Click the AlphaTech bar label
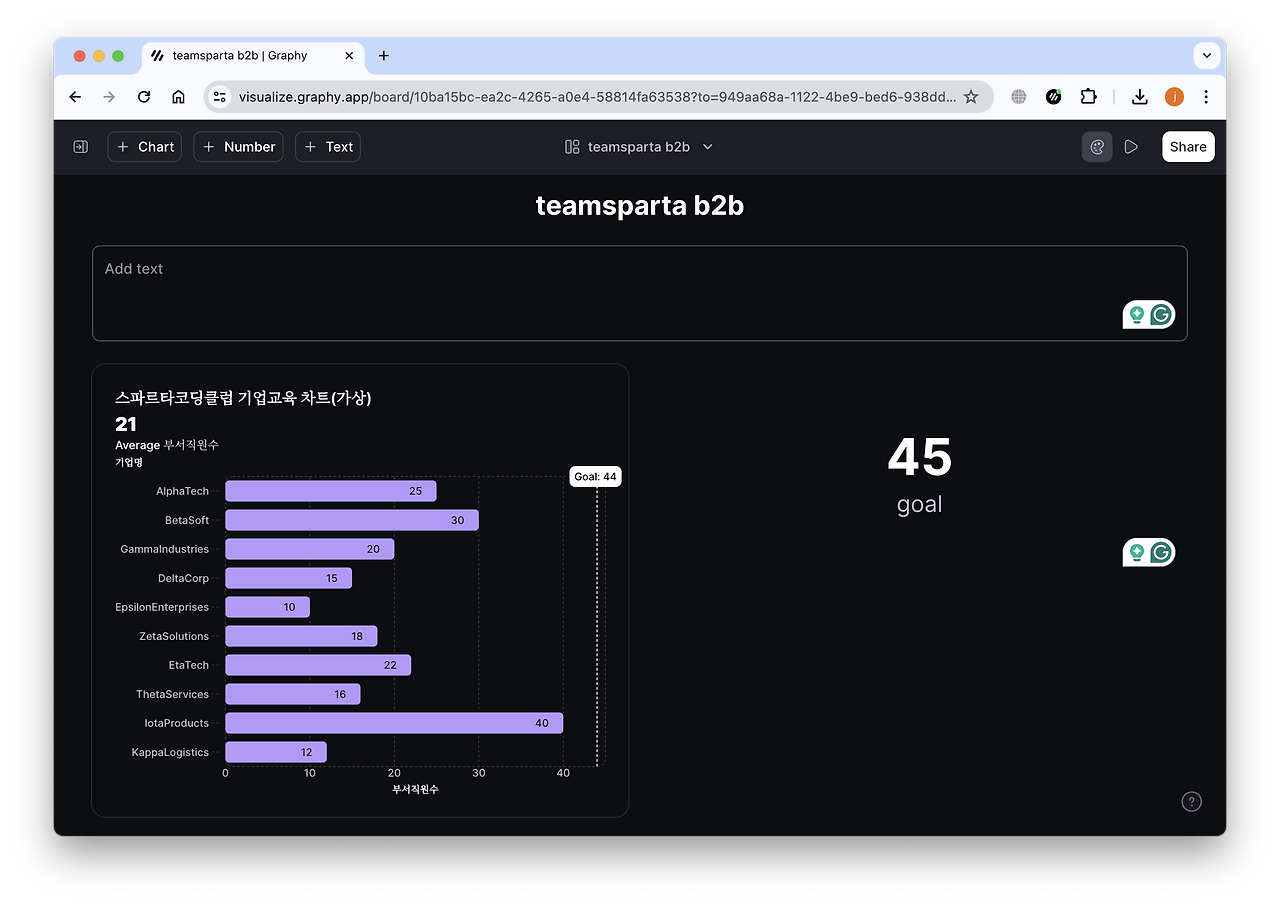Screen dimensions: 1280x907 [183, 491]
